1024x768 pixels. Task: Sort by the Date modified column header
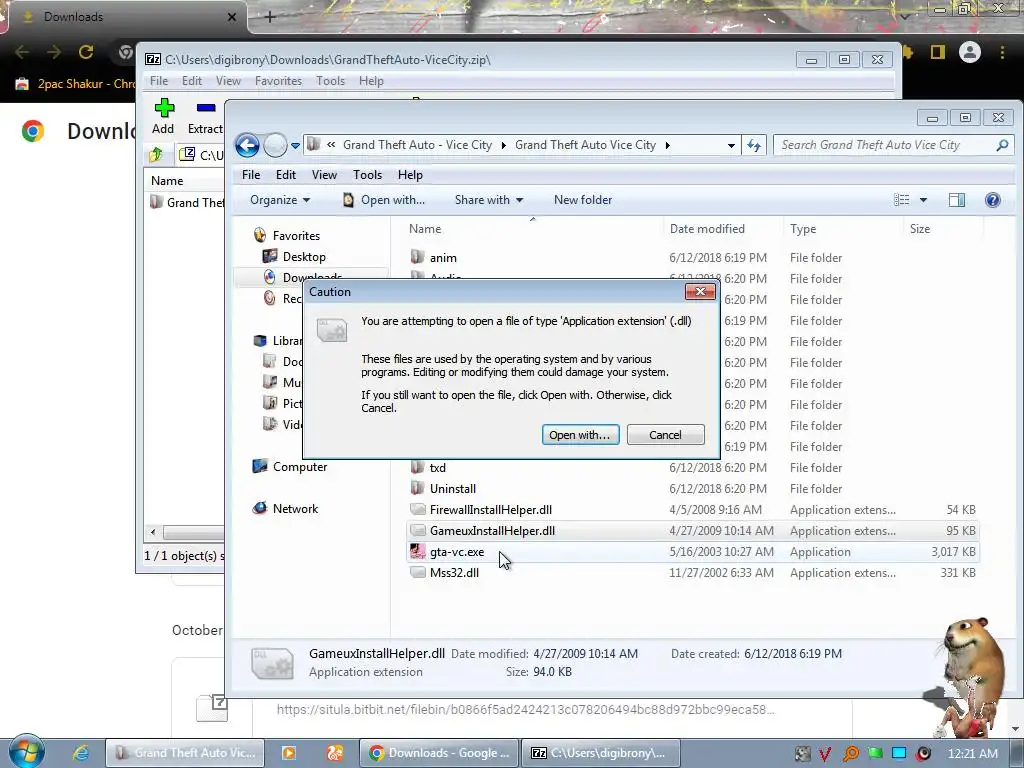click(x=722, y=229)
